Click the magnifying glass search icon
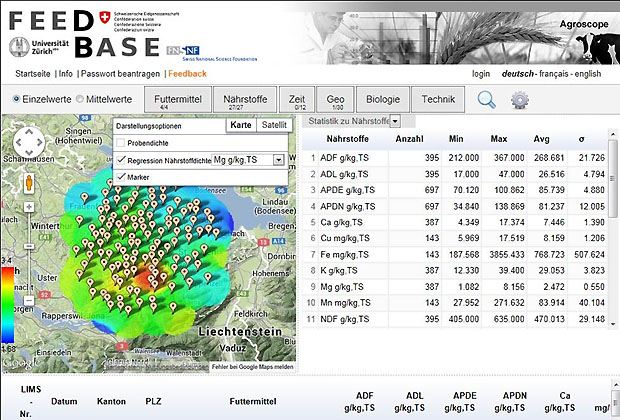 487,99
